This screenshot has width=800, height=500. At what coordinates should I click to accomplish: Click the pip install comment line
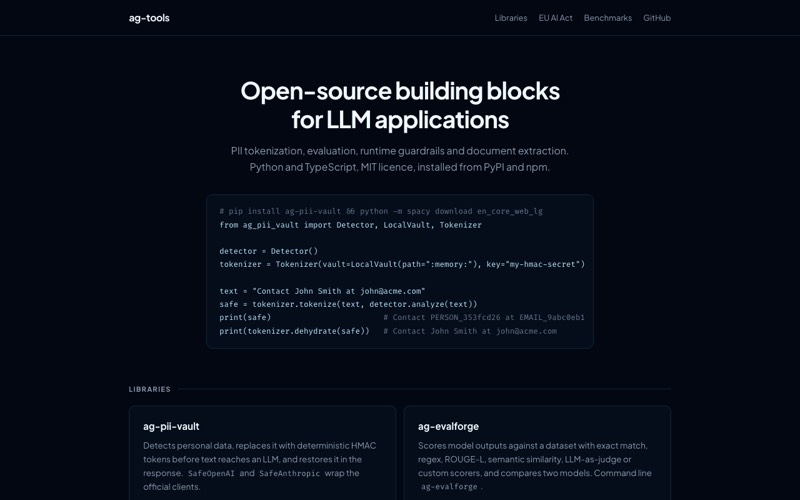click(381, 211)
